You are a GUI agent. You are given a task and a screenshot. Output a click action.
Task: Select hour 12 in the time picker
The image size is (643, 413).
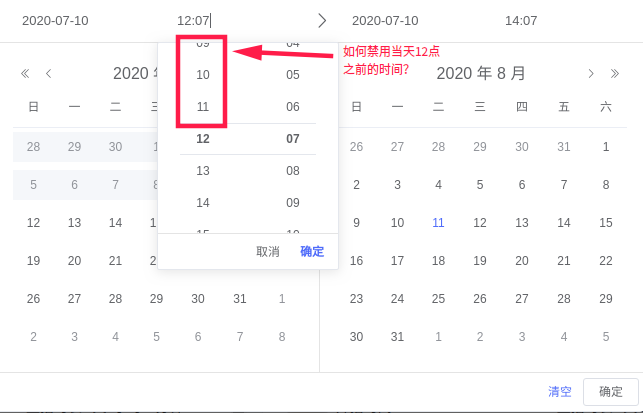pyautogui.click(x=203, y=139)
